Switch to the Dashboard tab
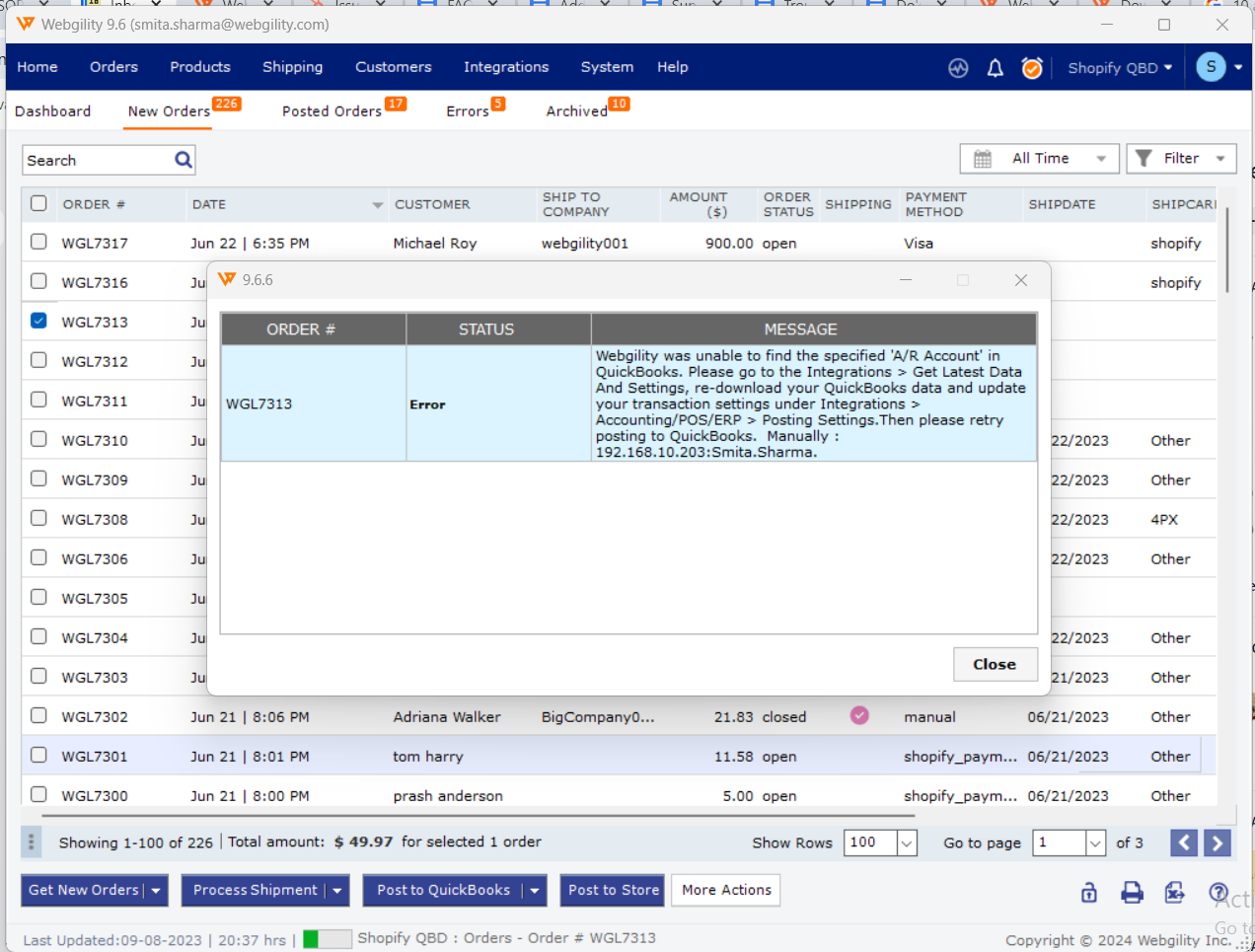This screenshot has height=952, width=1255. tap(53, 111)
